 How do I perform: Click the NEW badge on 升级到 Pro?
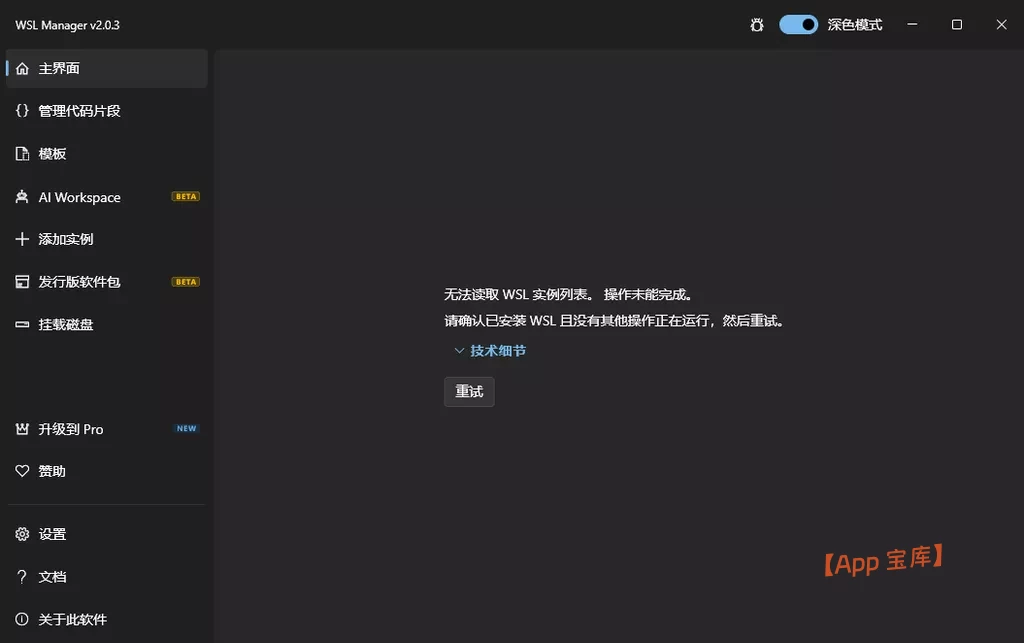pyautogui.click(x=186, y=428)
